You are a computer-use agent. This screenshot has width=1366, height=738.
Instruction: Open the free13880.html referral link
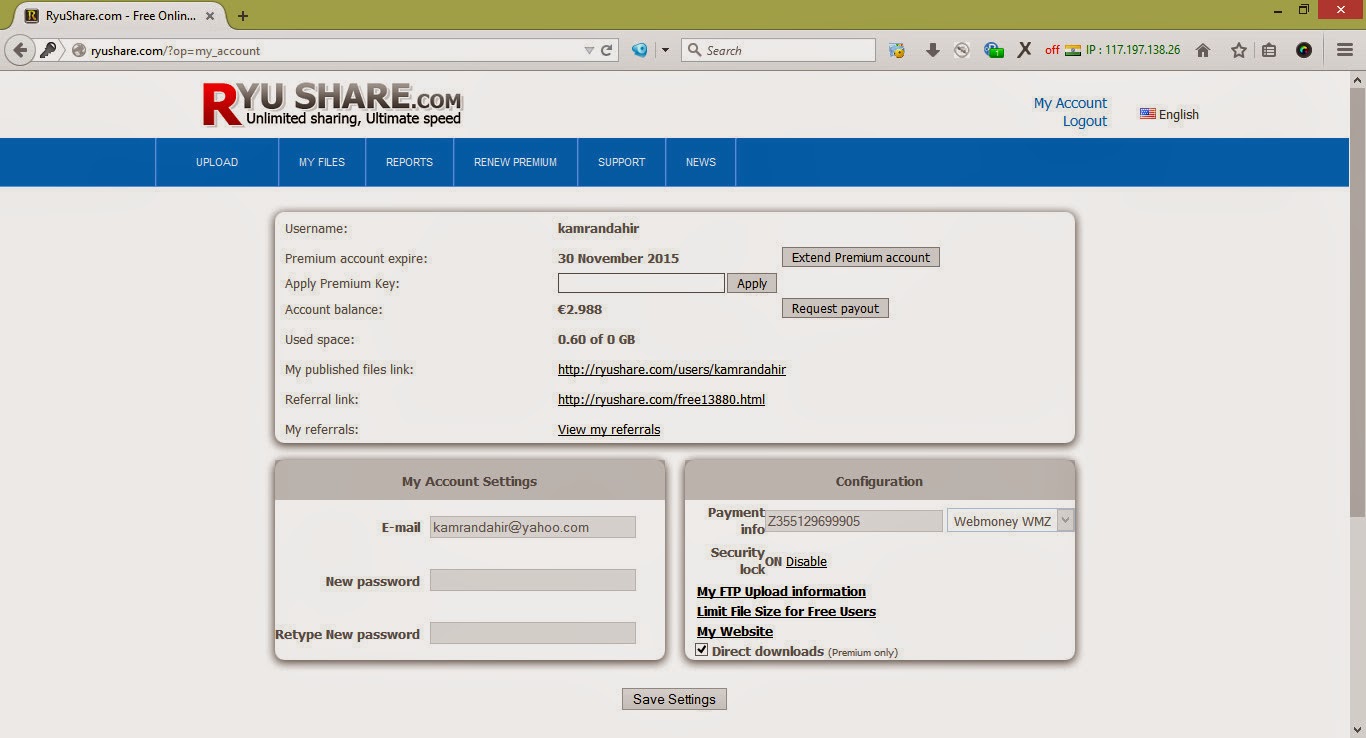pyautogui.click(x=661, y=400)
